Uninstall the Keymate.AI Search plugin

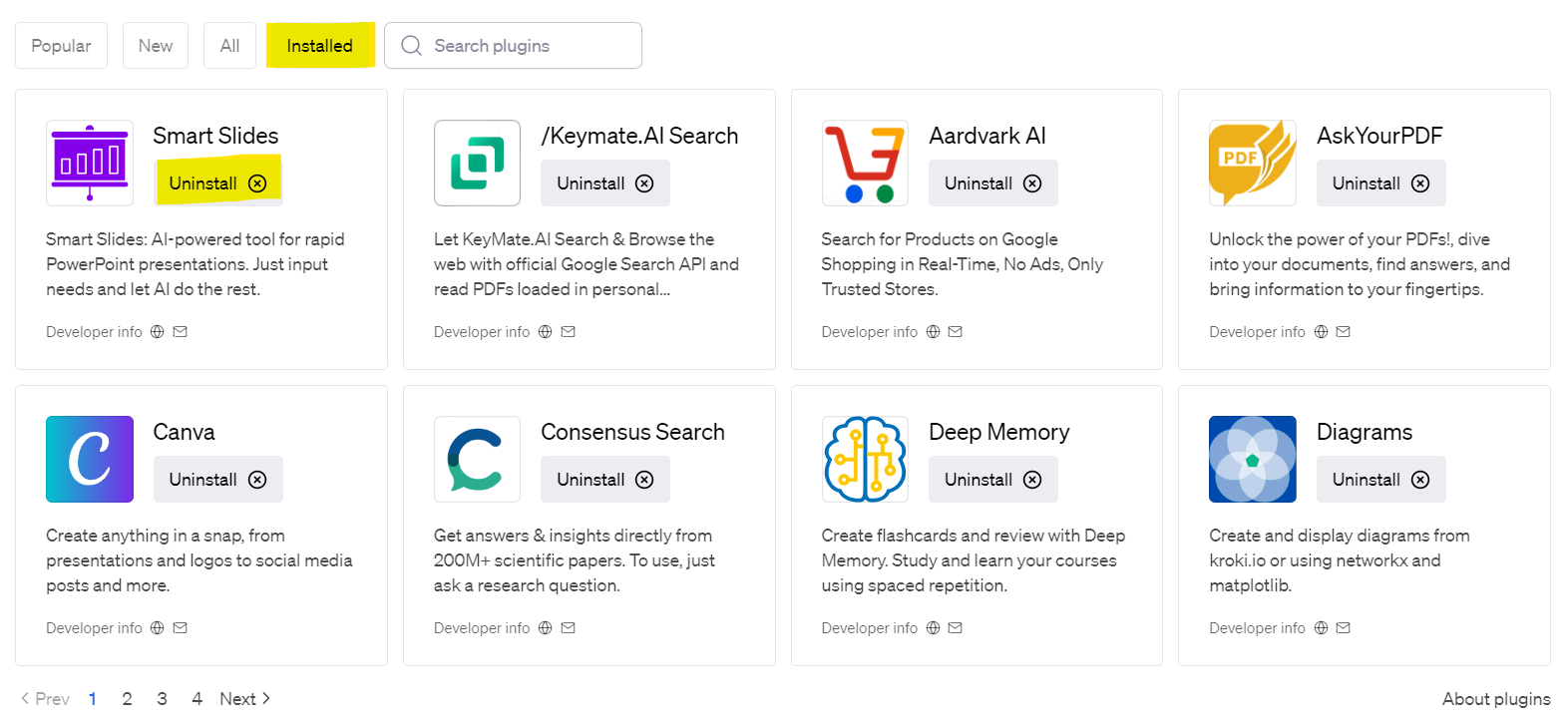605,183
